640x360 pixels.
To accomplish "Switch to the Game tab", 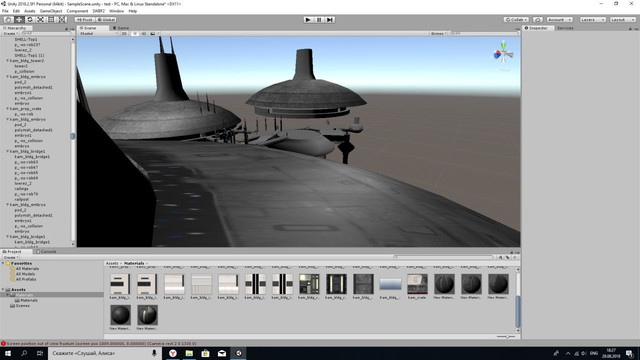I will (x=121, y=28).
